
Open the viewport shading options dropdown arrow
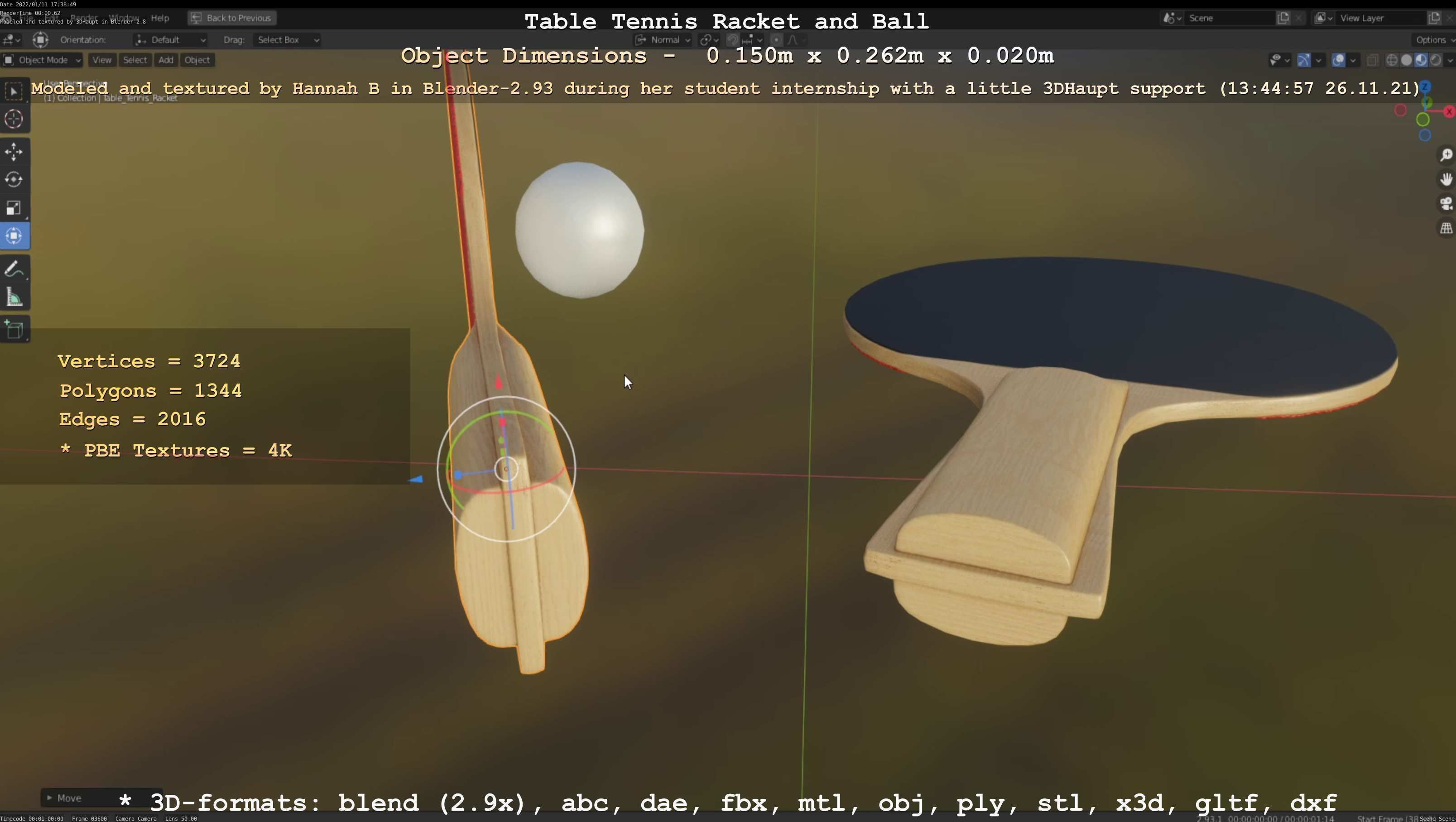(1450, 60)
